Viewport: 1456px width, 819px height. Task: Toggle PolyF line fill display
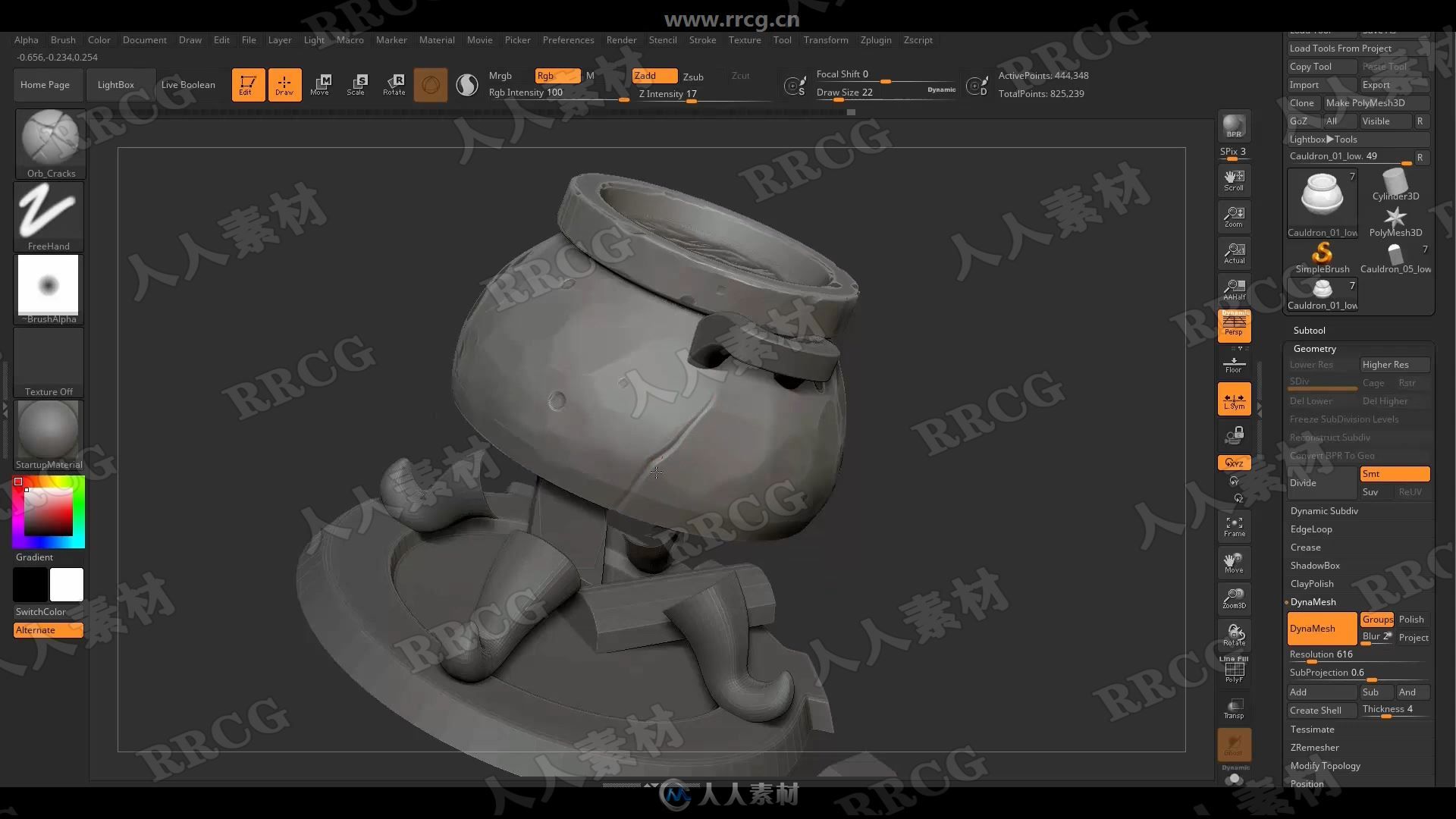click(1234, 670)
